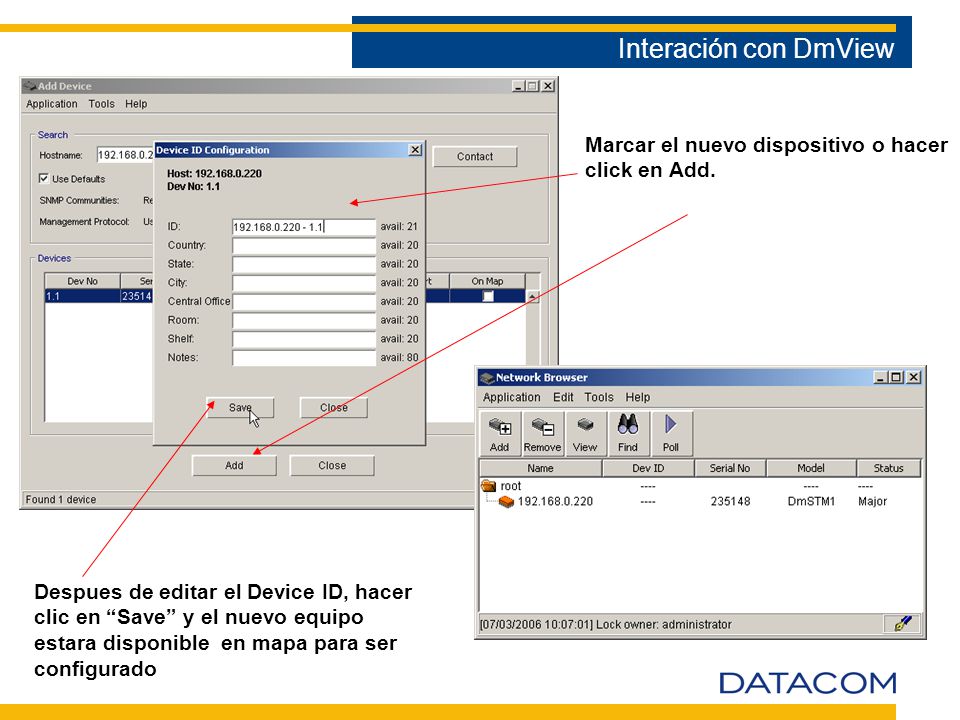This screenshot has width=960, height=720.
Task: Click the Central Office input field
Action: (304, 302)
